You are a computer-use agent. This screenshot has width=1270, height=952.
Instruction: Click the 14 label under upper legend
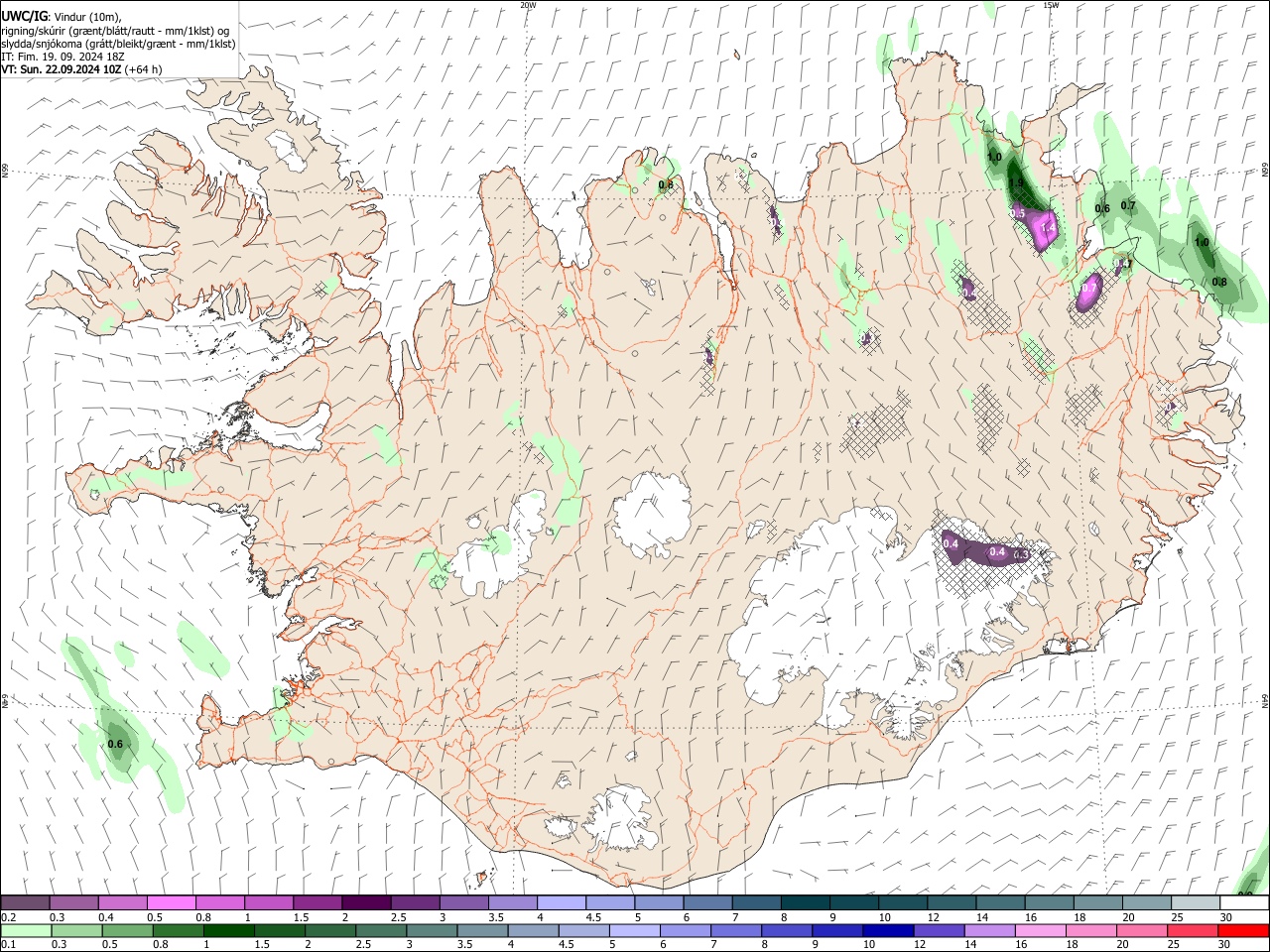coord(982,917)
